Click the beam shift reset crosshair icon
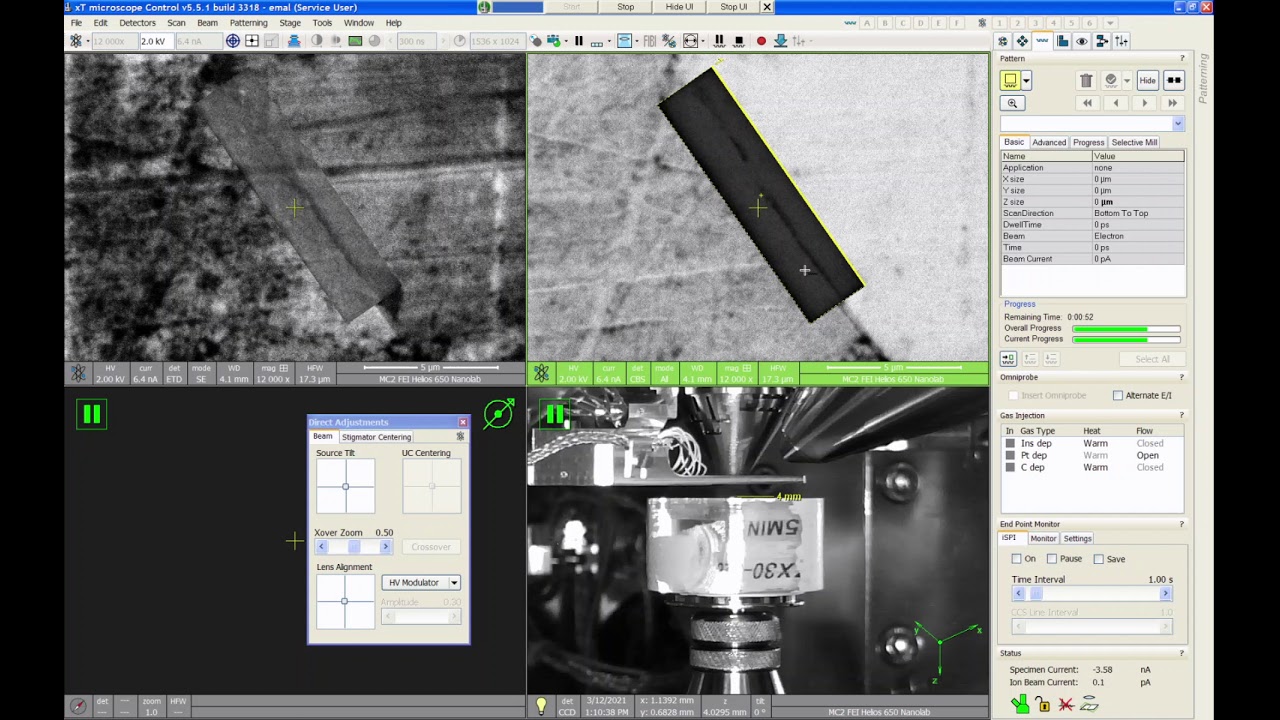 (x=232, y=41)
